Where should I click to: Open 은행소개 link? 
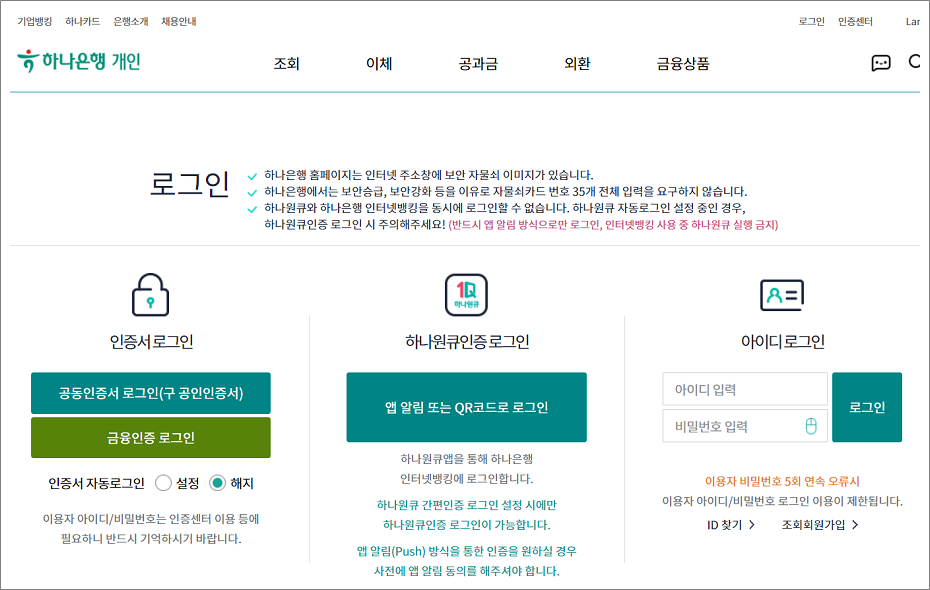click(x=130, y=21)
